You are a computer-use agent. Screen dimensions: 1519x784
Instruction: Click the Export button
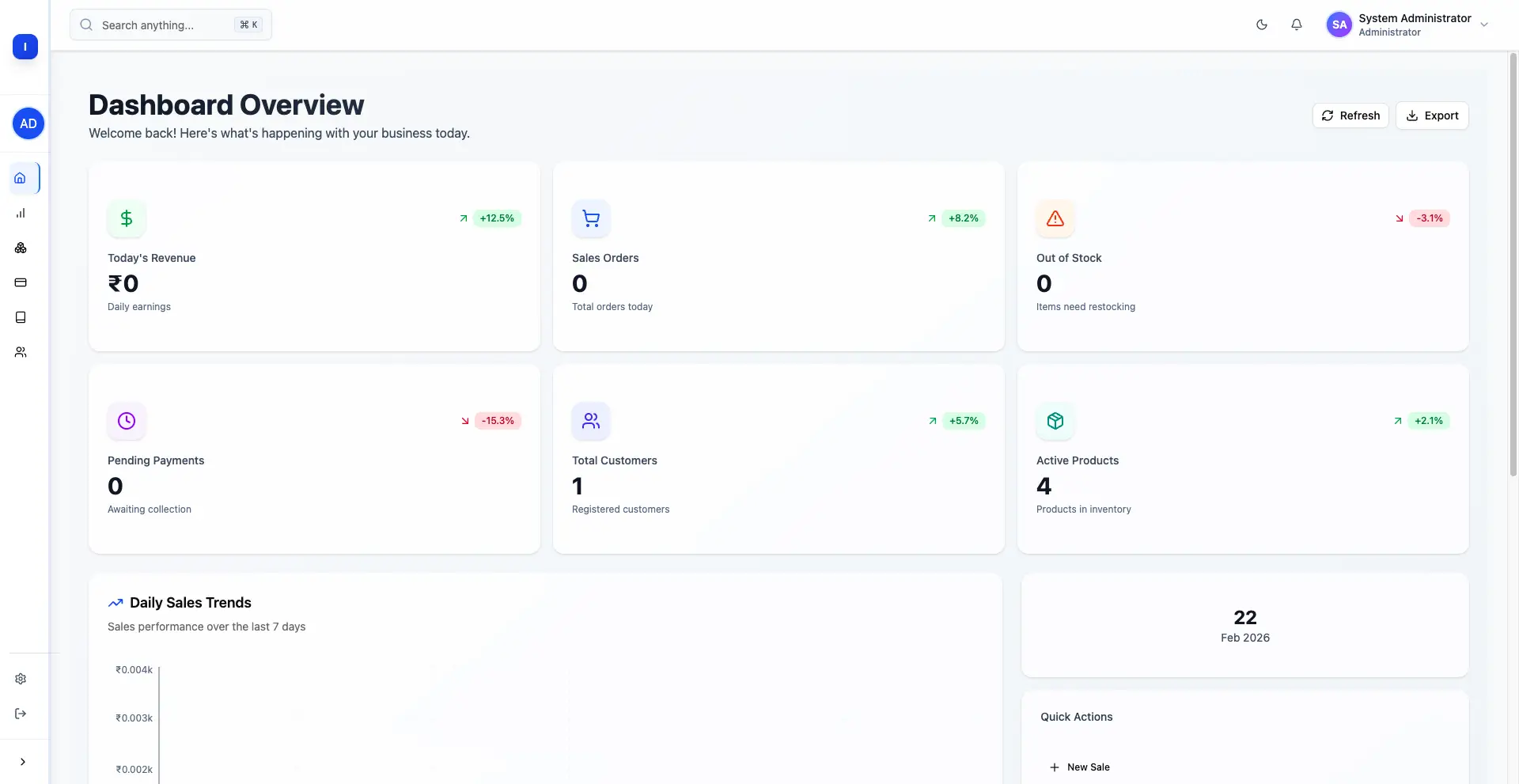point(1432,116)
